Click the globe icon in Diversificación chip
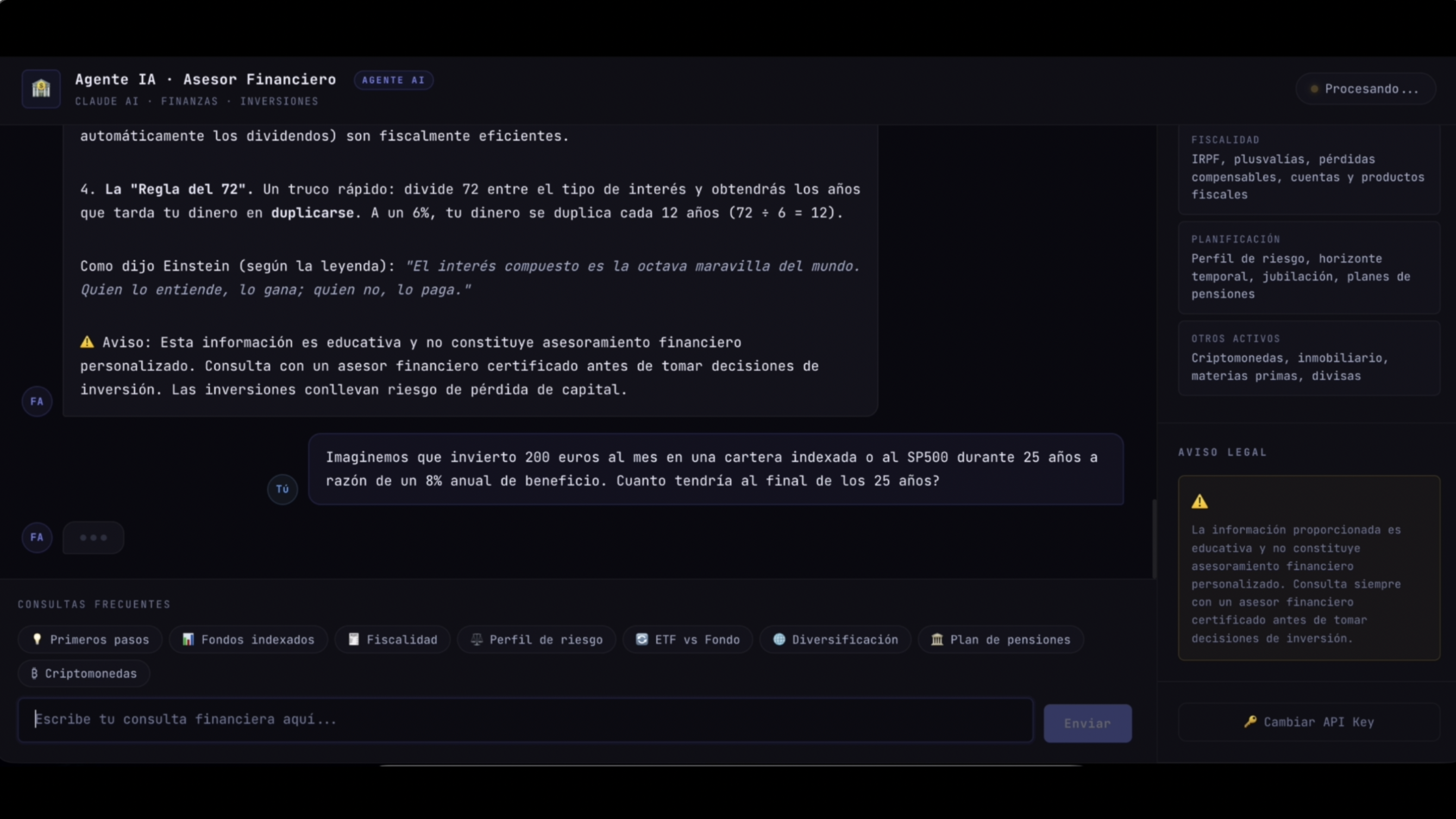Viewport: 1456px width, 819px height. point(779,639)
